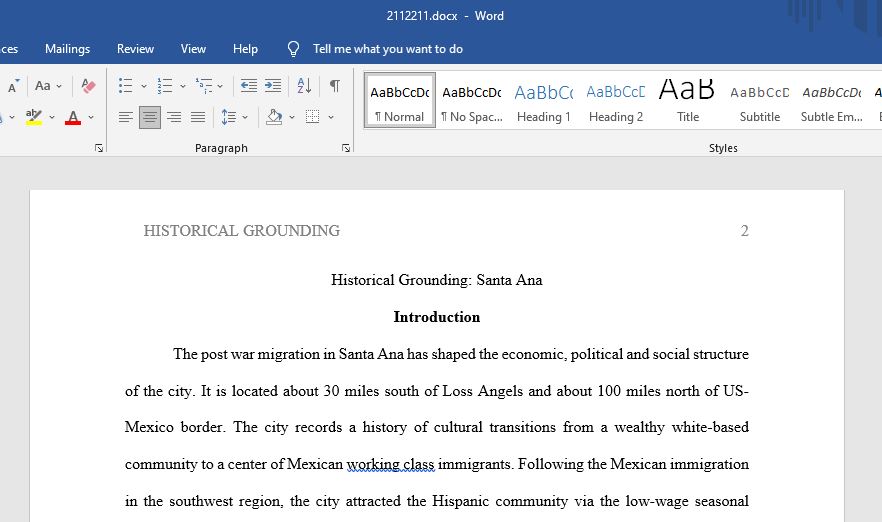
Task: Click title Historical Grounding: Santa Ana
Action: point(436,280)
